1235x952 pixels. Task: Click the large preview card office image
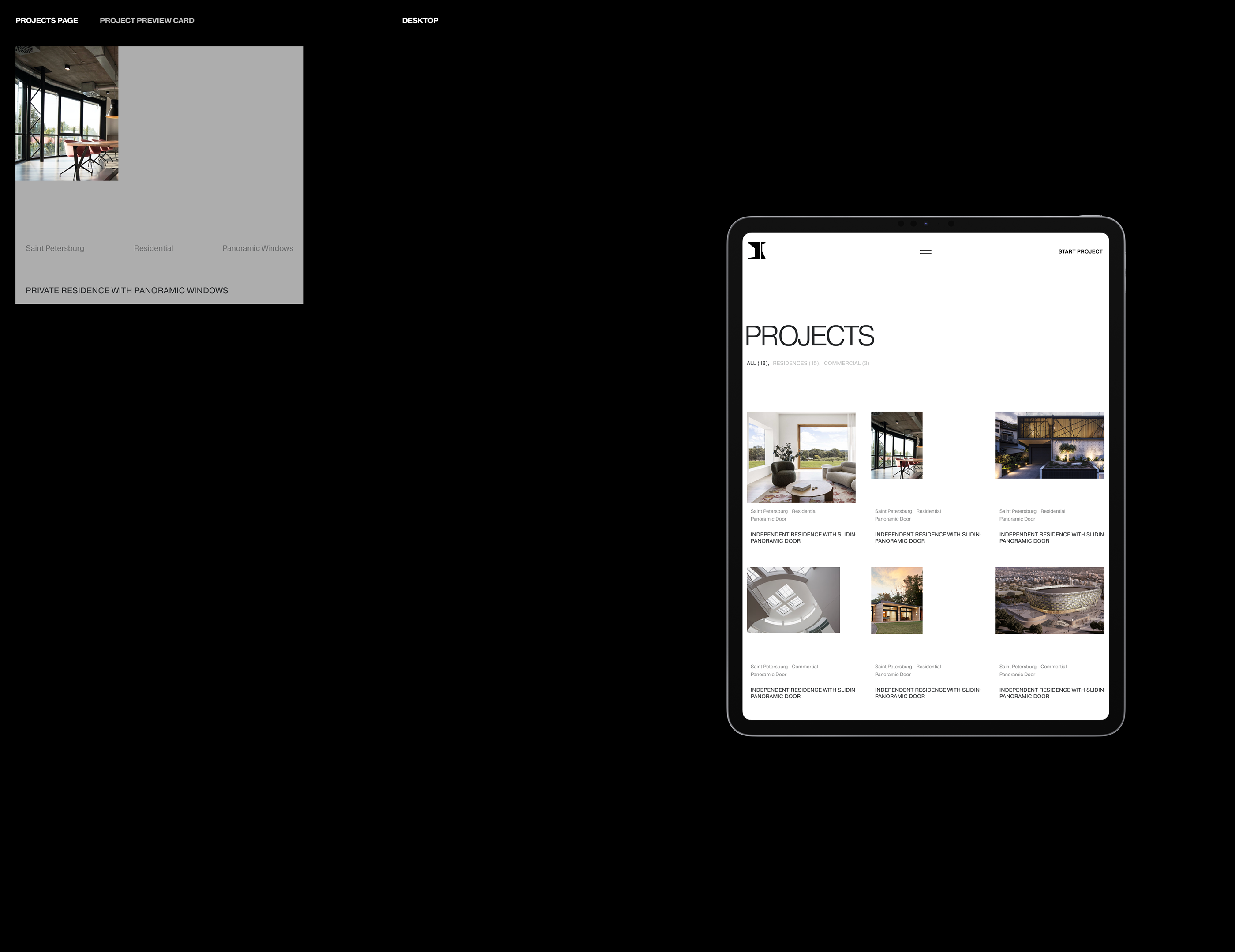click(67, 114)
